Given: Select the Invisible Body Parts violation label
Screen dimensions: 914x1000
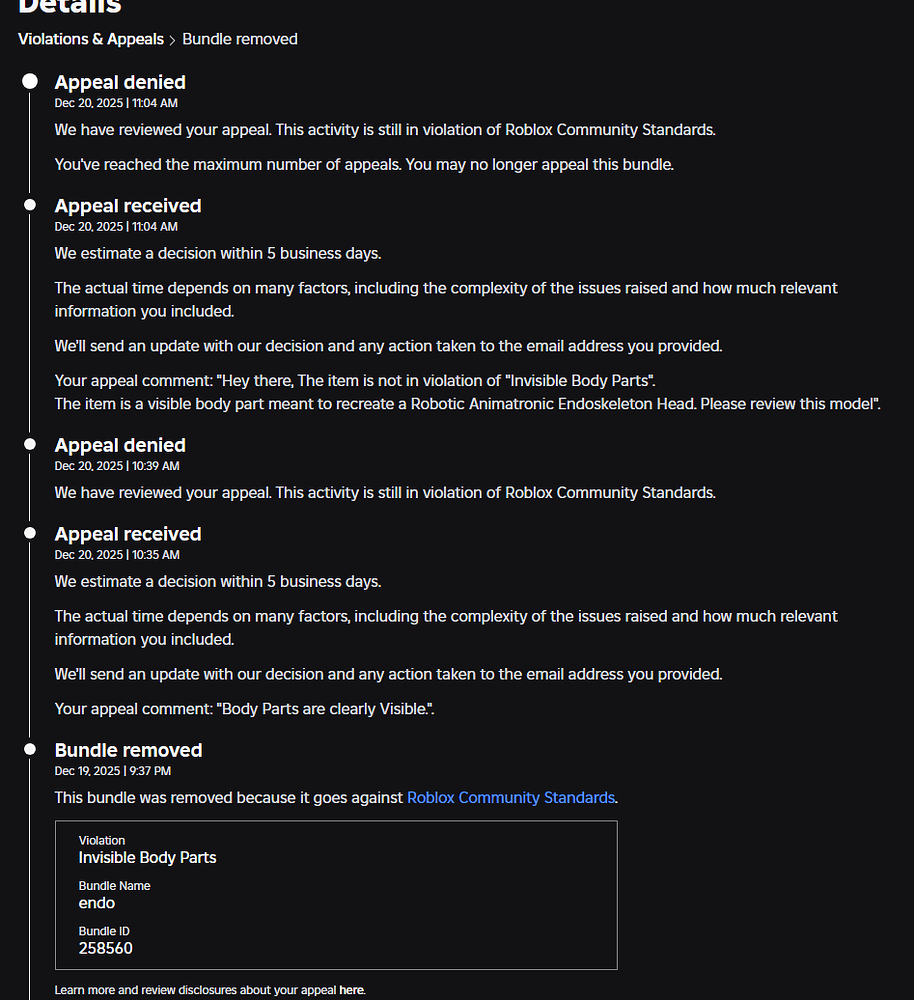Looking at the screenshot, I should (147, 857).
